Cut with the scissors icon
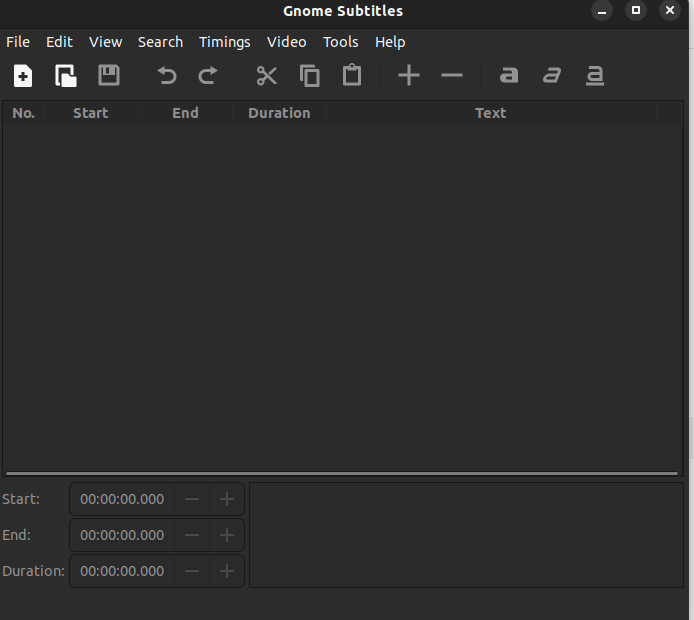 click(x=267, y=76)
